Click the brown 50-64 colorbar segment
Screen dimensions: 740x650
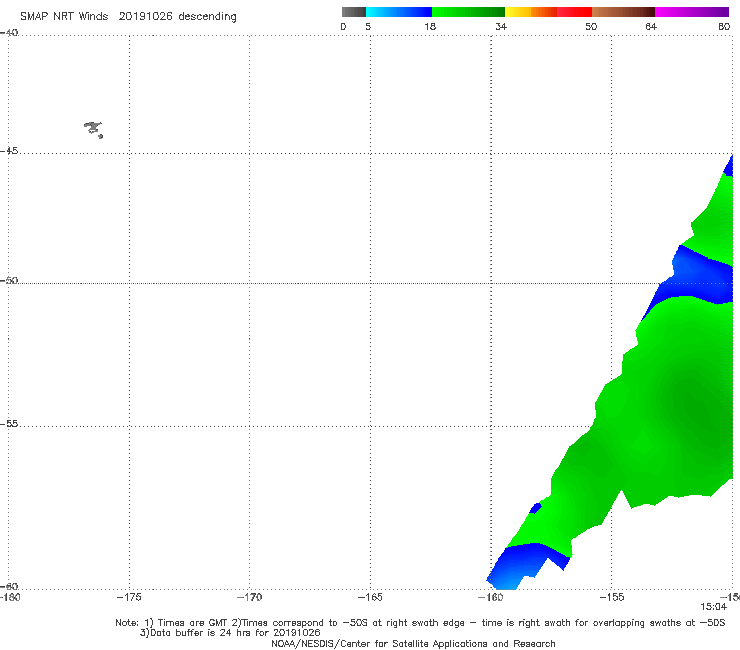(x=623, y=12)
